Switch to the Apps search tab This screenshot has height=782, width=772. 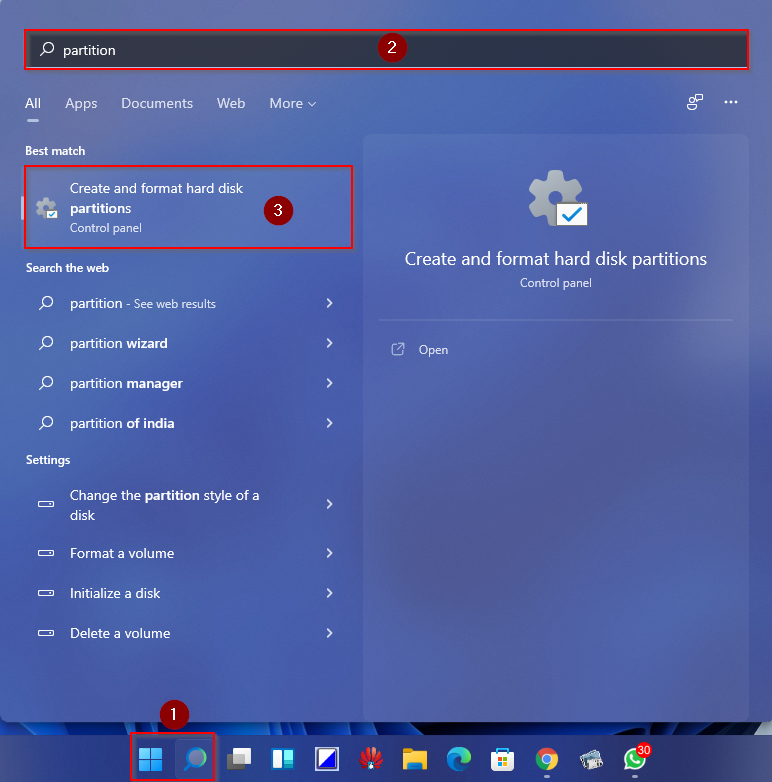[x=81, y=103]
